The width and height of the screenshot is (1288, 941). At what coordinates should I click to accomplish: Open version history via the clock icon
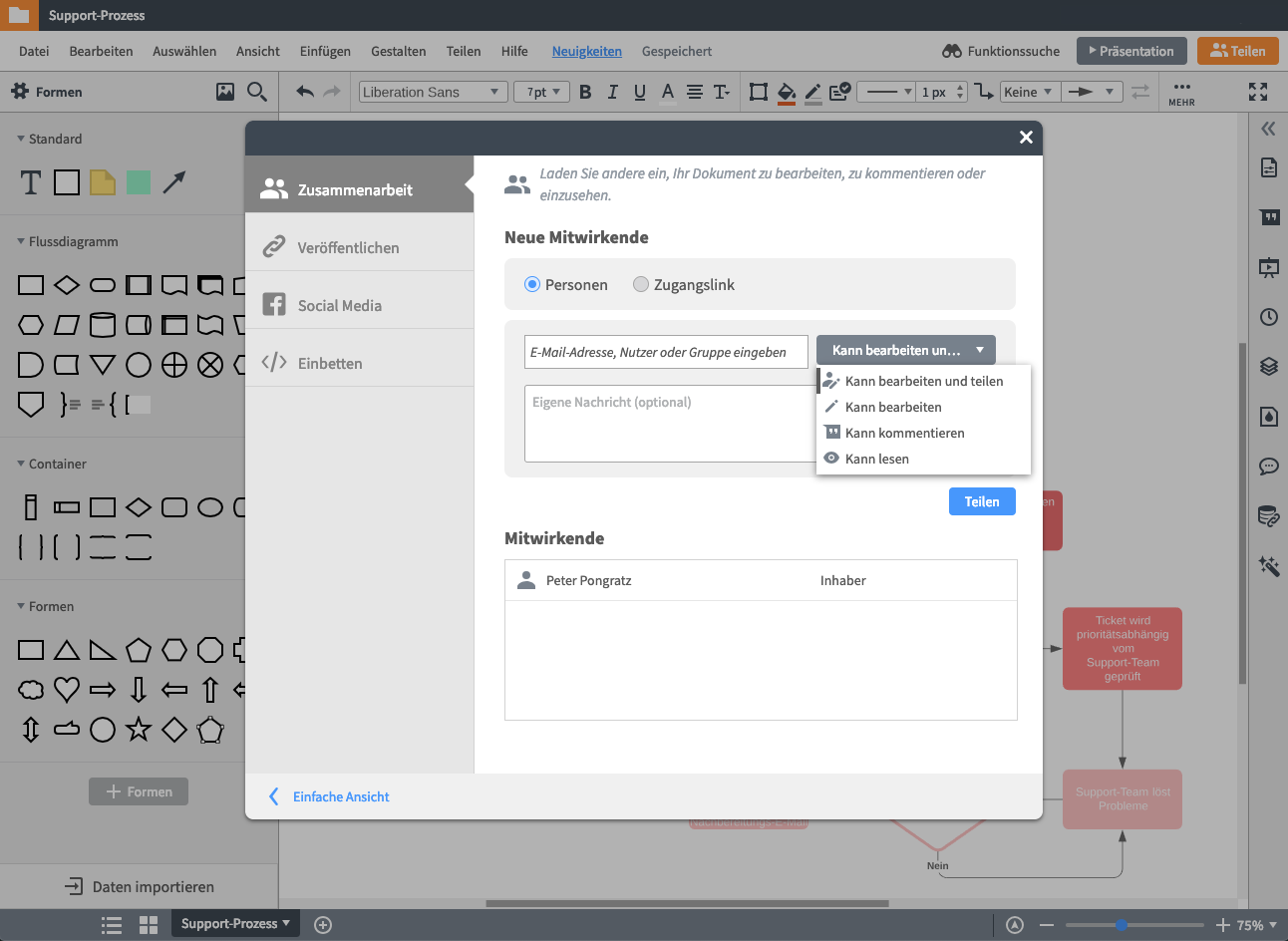tap(1268, 317)
